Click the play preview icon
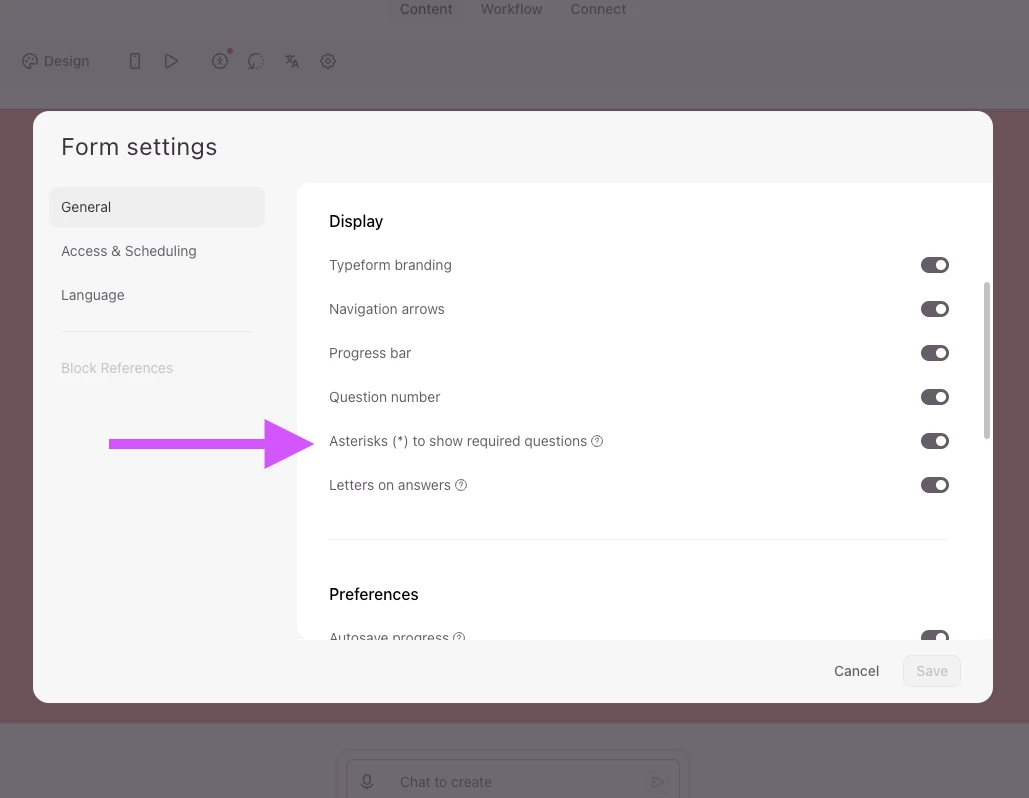 coord(171,61)
